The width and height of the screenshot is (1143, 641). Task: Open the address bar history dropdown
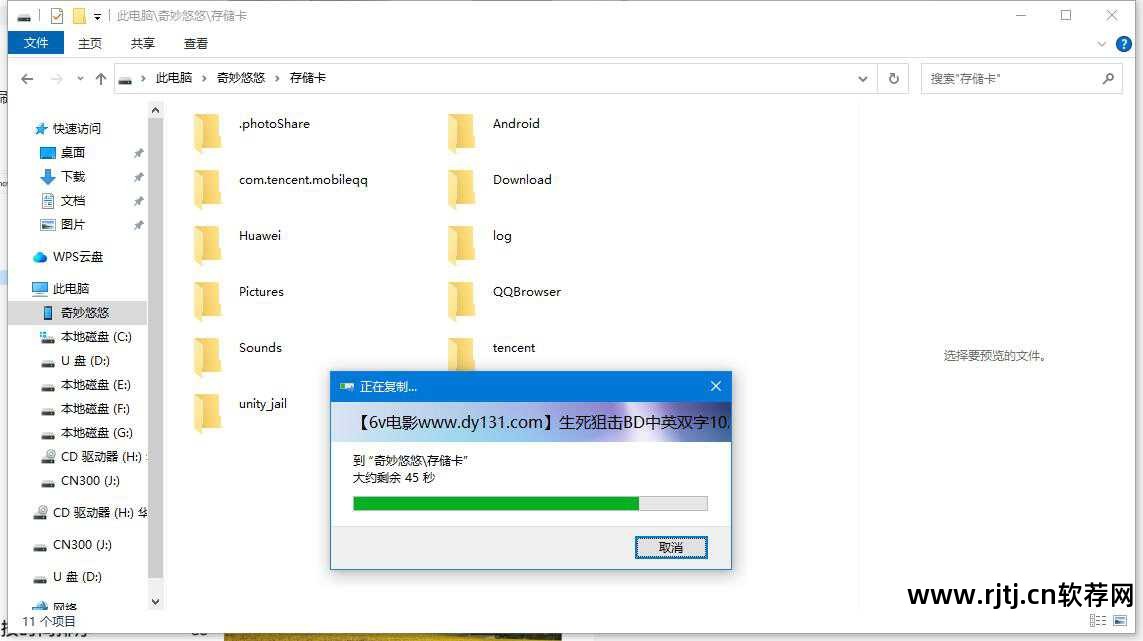click(863, 79)
